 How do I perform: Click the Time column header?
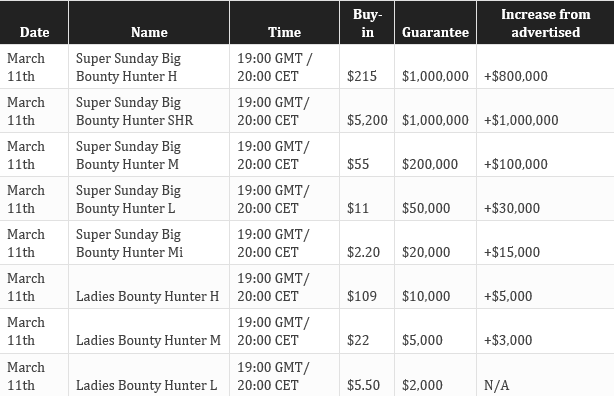point(284,22)
